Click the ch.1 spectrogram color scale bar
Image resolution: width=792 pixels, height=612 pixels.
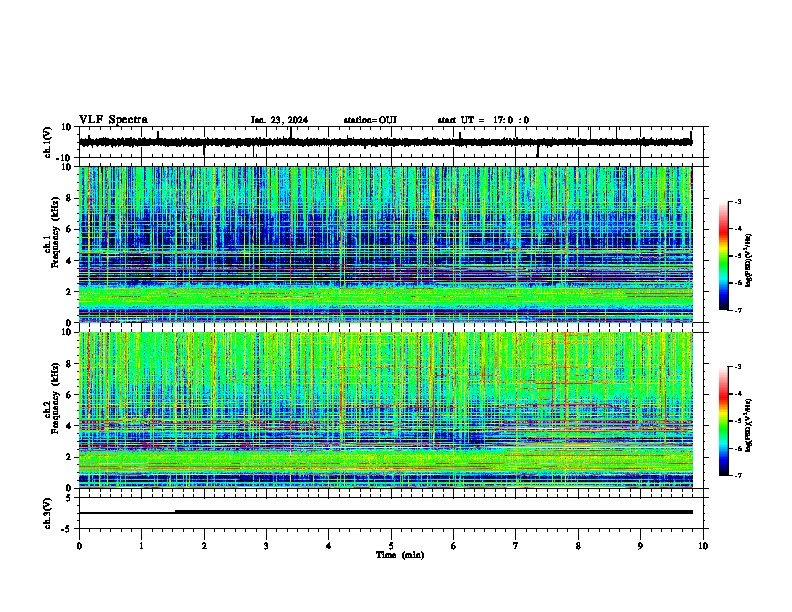723,256
